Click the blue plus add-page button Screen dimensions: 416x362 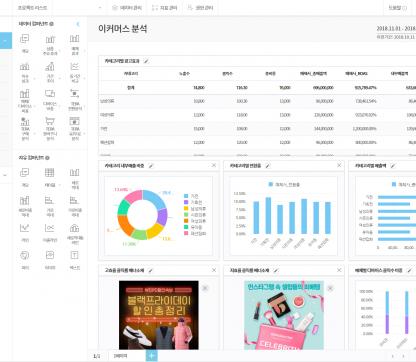[152, 356]
